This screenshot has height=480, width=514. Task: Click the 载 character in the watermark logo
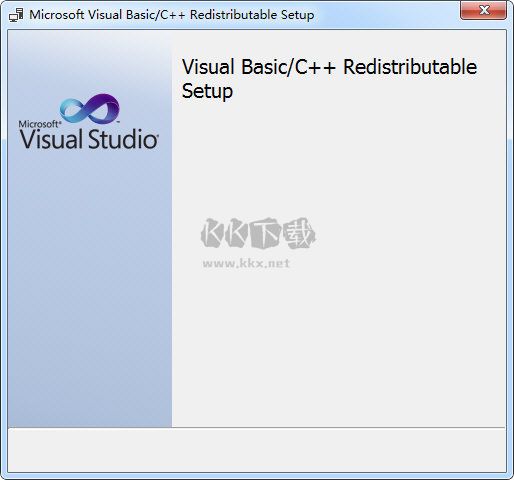click(299, 233)
